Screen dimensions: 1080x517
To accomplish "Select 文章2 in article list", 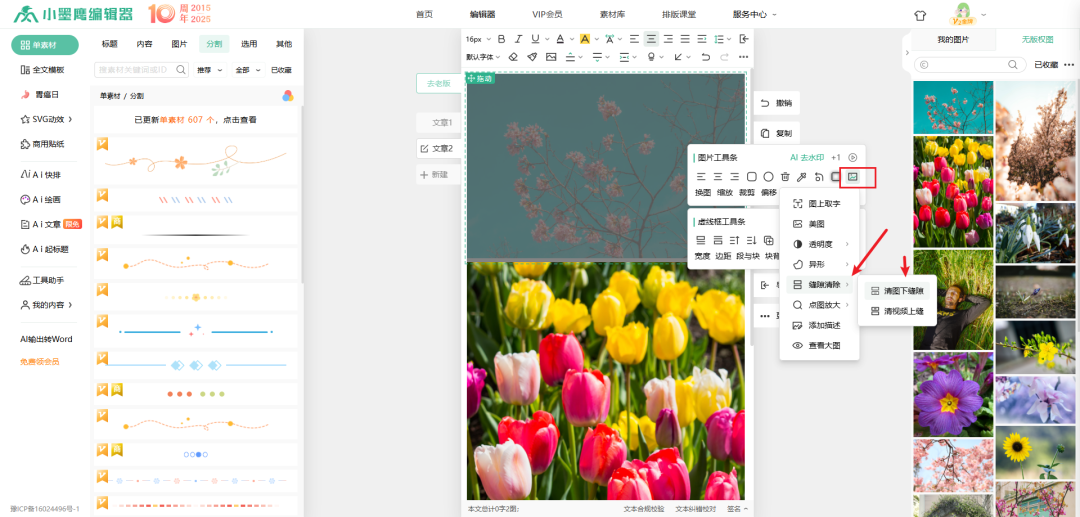I will click(x=437, y=148).
